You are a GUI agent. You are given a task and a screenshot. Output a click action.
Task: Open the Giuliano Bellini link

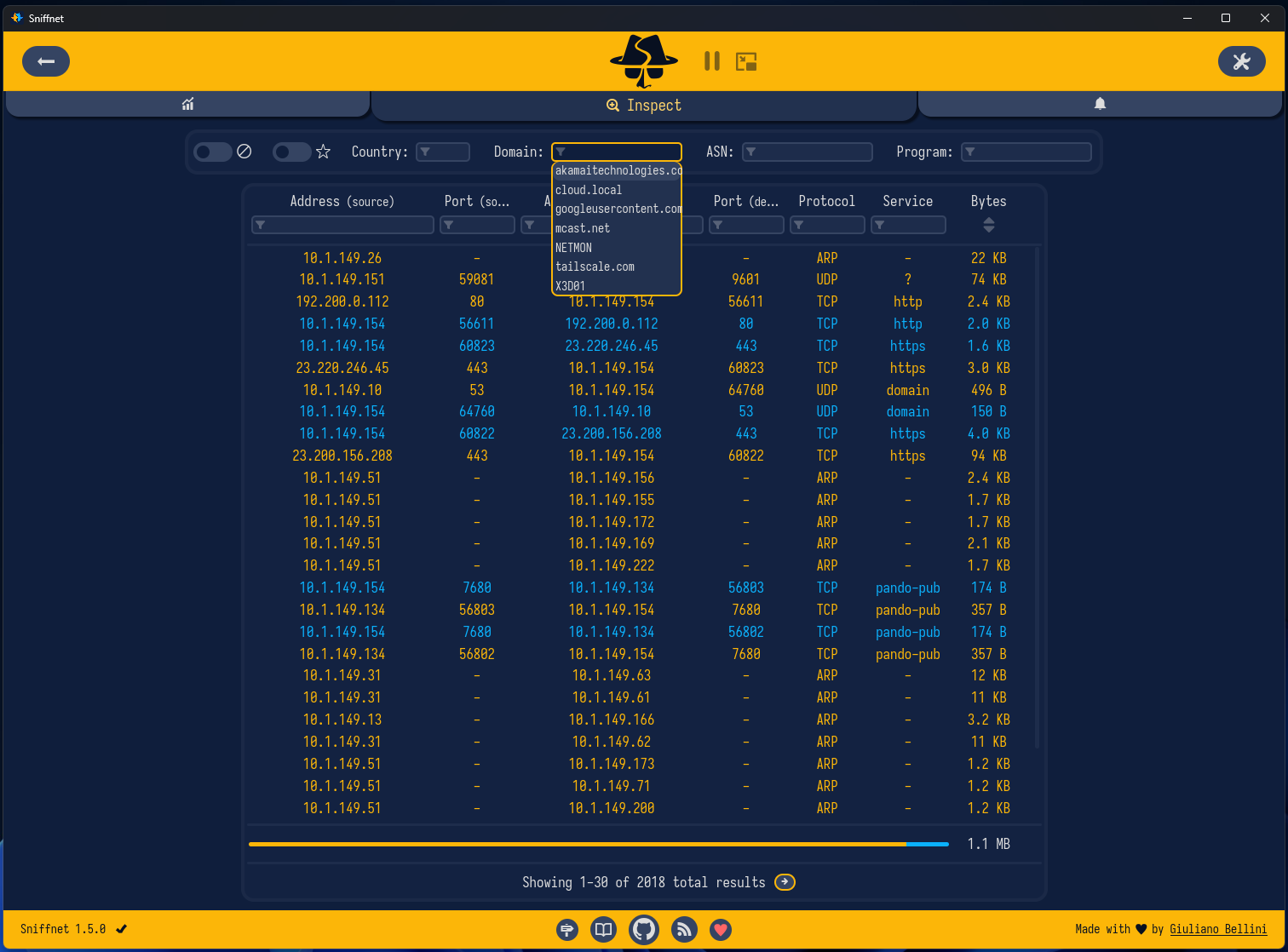tap(1218, 929)
